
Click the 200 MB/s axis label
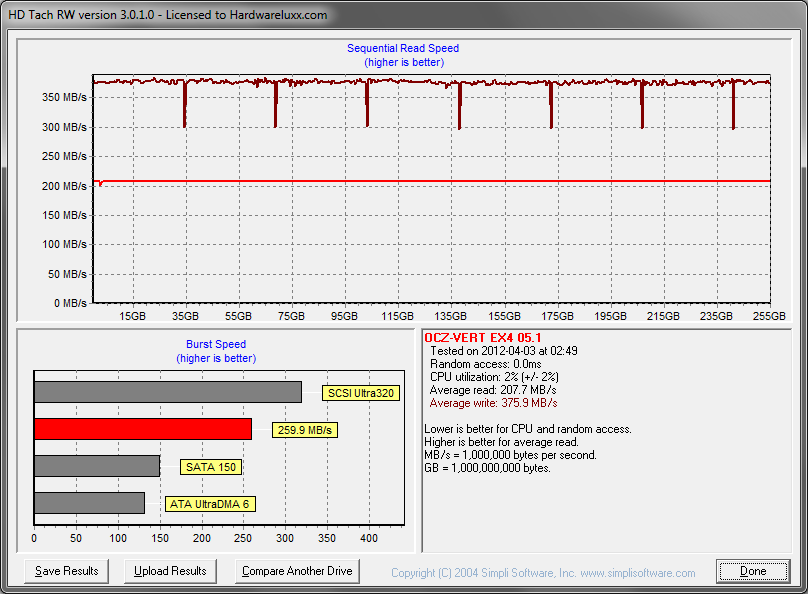coord(64,186)
